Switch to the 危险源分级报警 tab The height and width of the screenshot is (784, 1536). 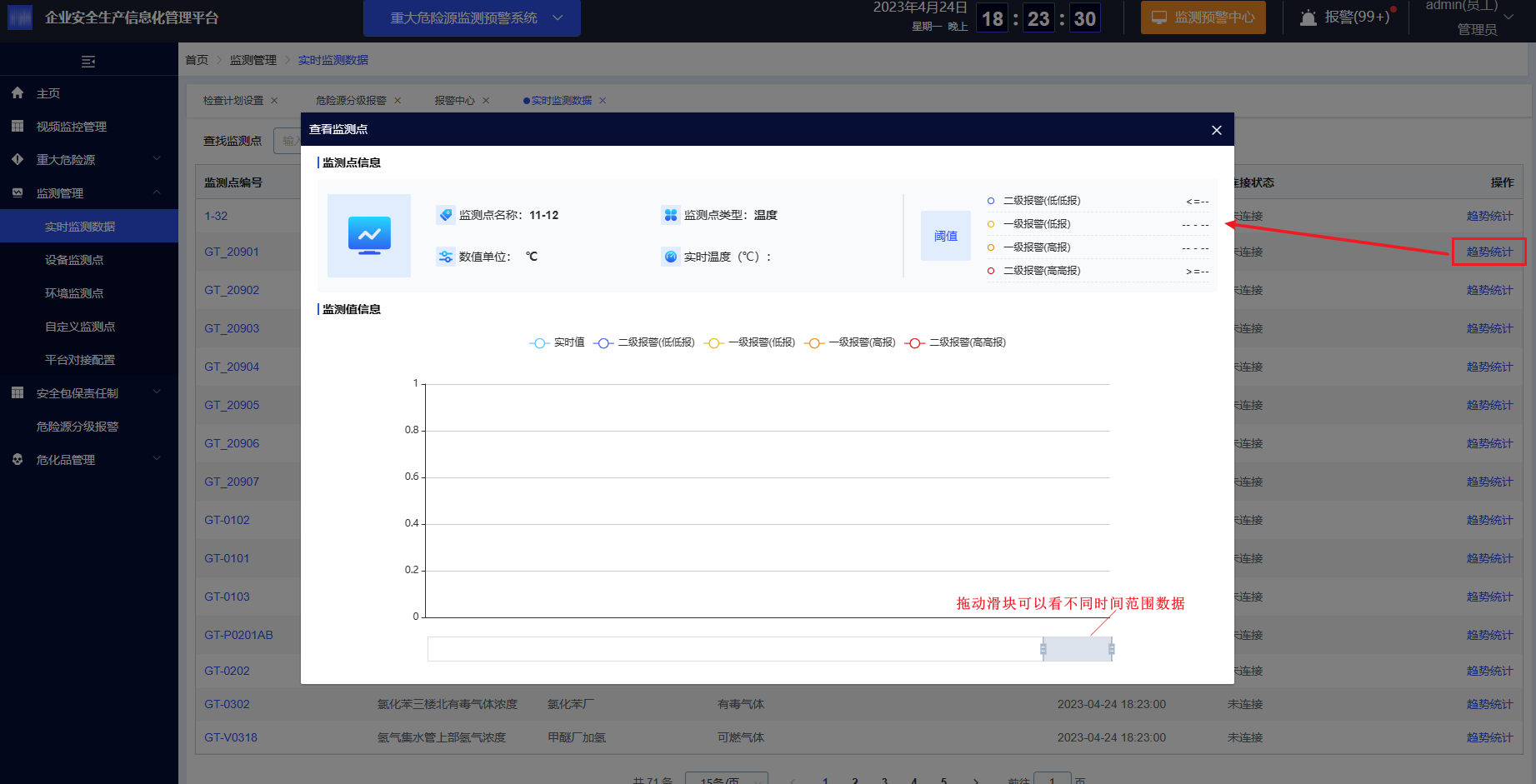point(351,101)
